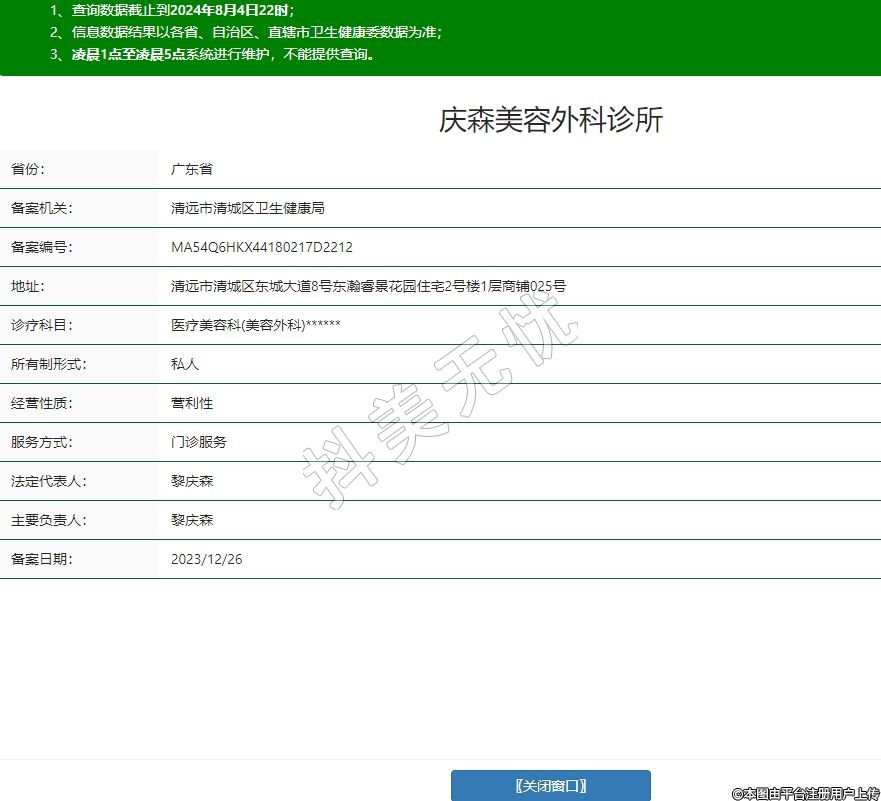881x801 pixels.
Task: Select the filing date 2023/12/26
Action: pyautogui.click(x=207, y=559)
